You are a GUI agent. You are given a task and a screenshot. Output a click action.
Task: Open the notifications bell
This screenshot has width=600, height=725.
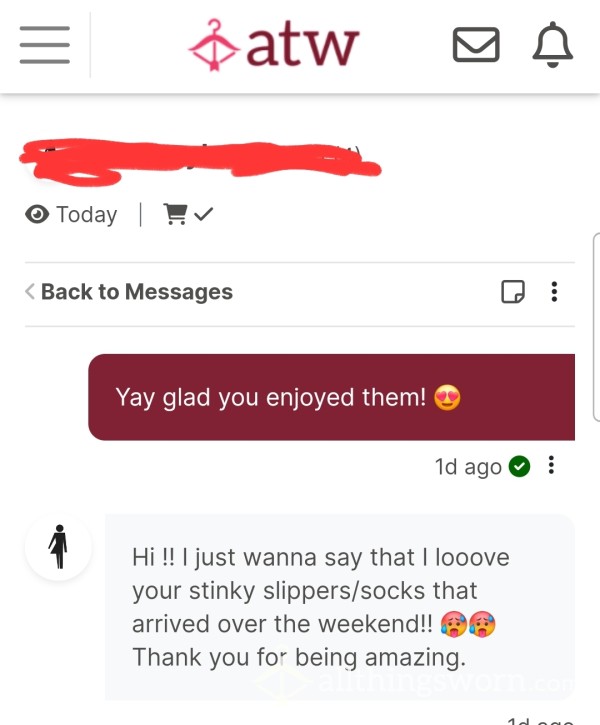coord(553,45)
